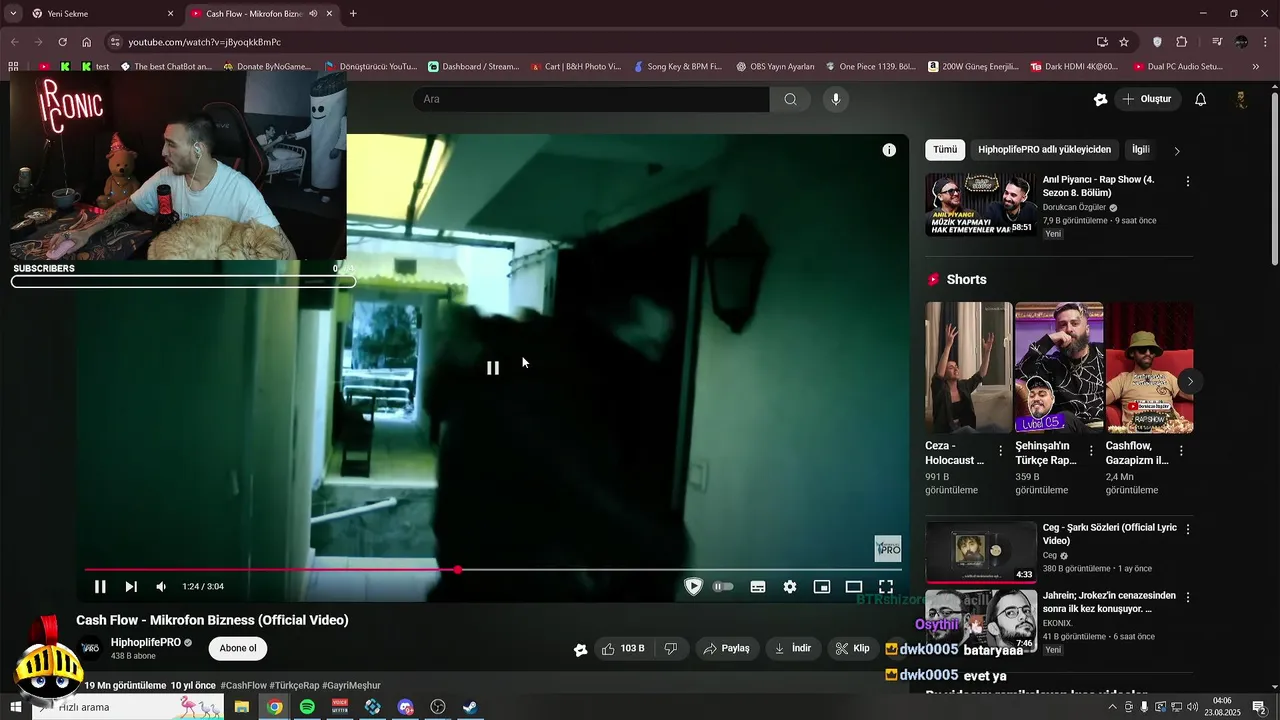Select HiphoplifePRO adlı yükleyiciden filter chip
Viewport: 1280px width, 720px height.
click(1044, 150)
